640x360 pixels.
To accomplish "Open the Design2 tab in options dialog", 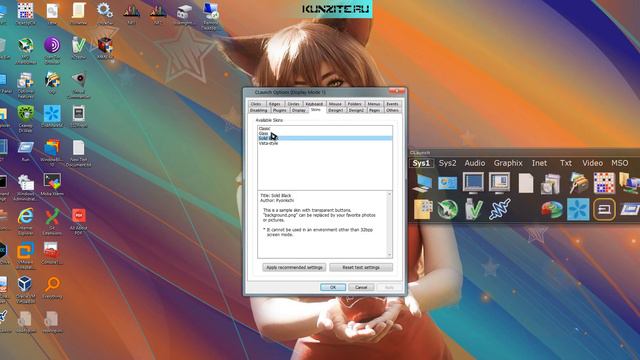I will pos(356,110).
